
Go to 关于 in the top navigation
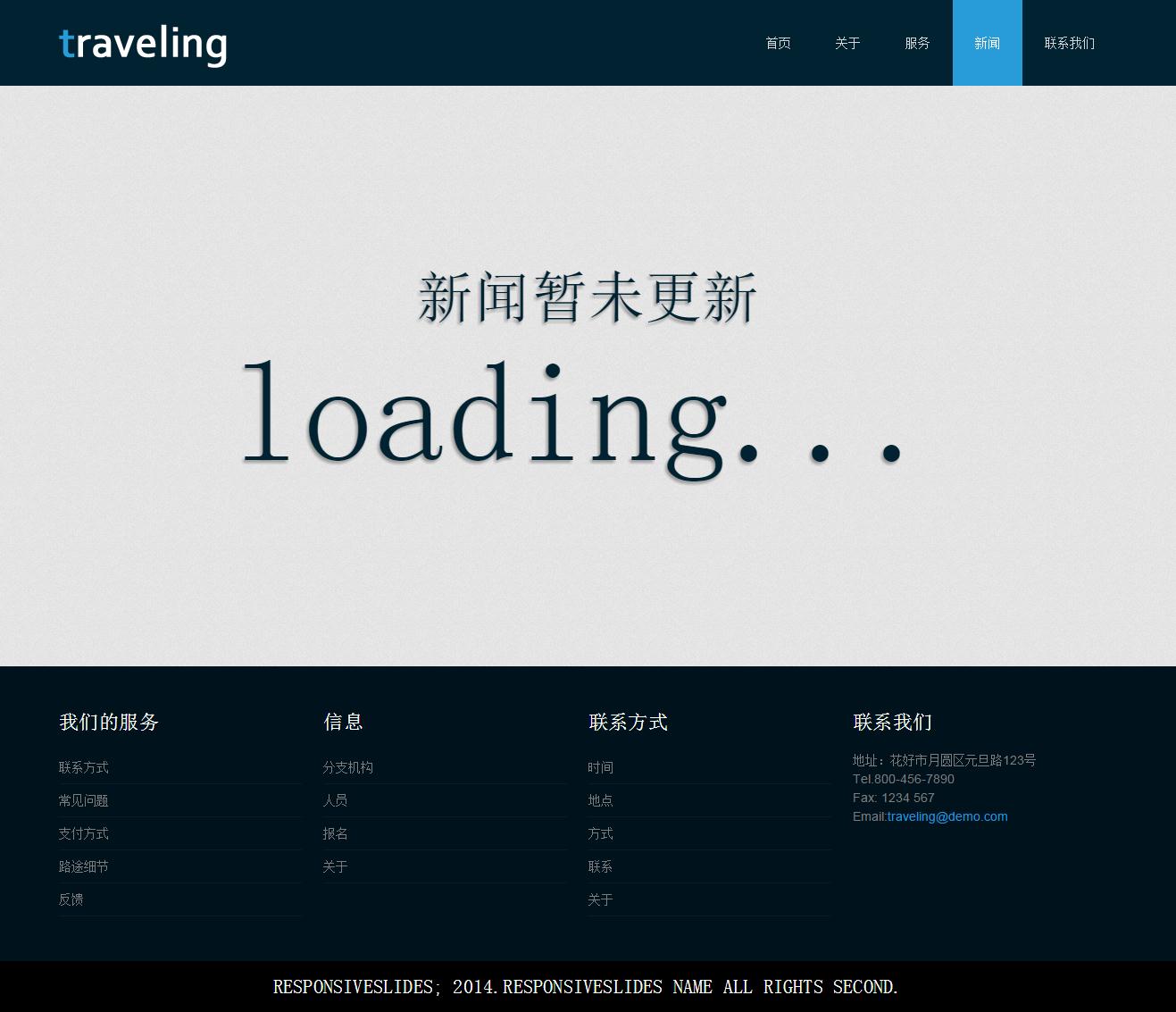[847, 43]
